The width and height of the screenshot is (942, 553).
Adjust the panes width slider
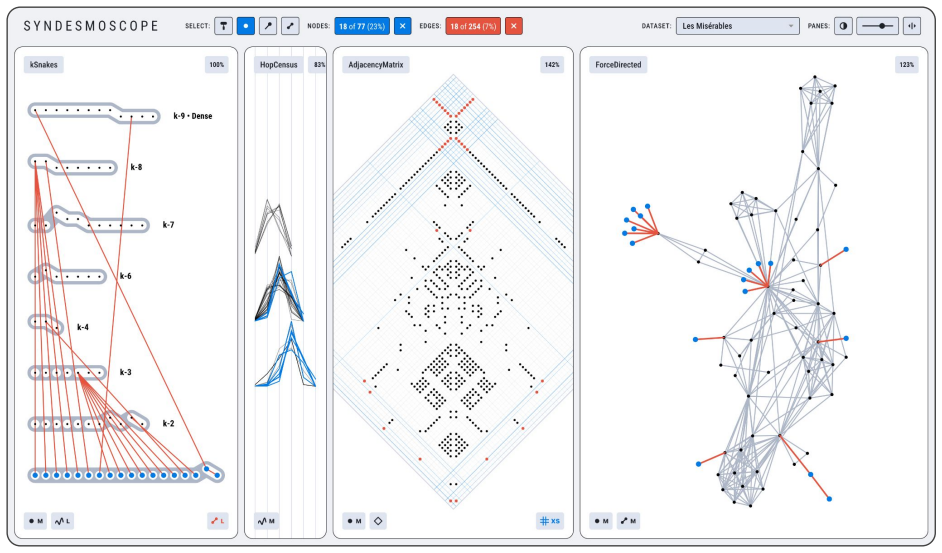(878, 26)
